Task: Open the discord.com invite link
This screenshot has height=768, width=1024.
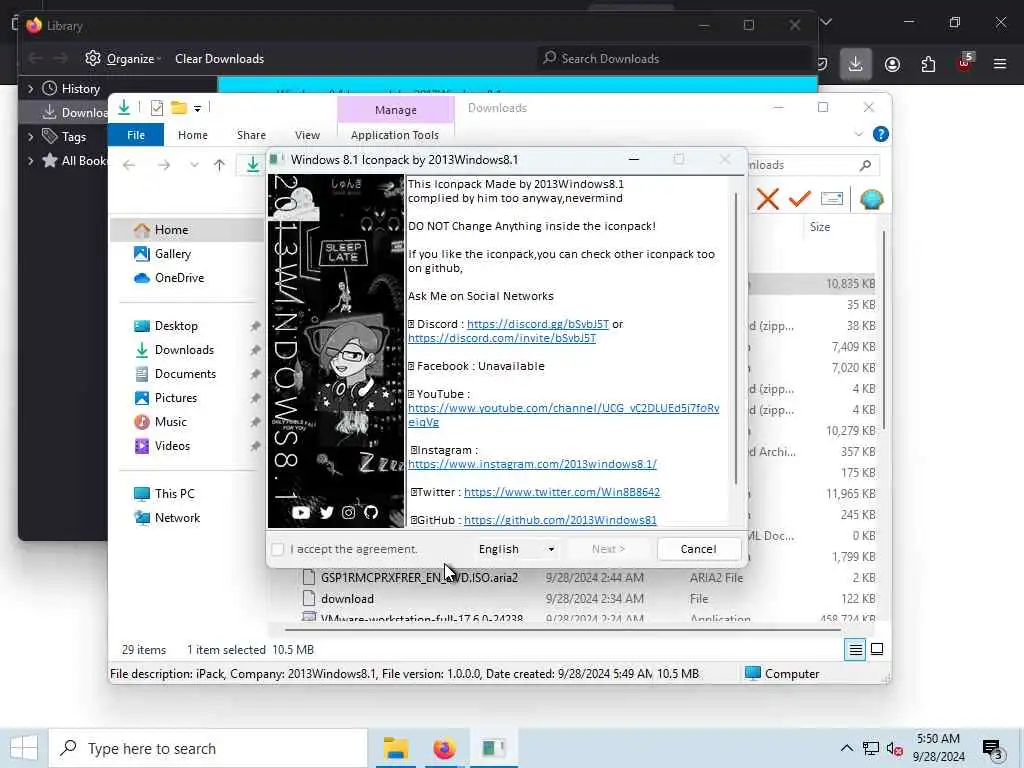Action: click(502, 338)
